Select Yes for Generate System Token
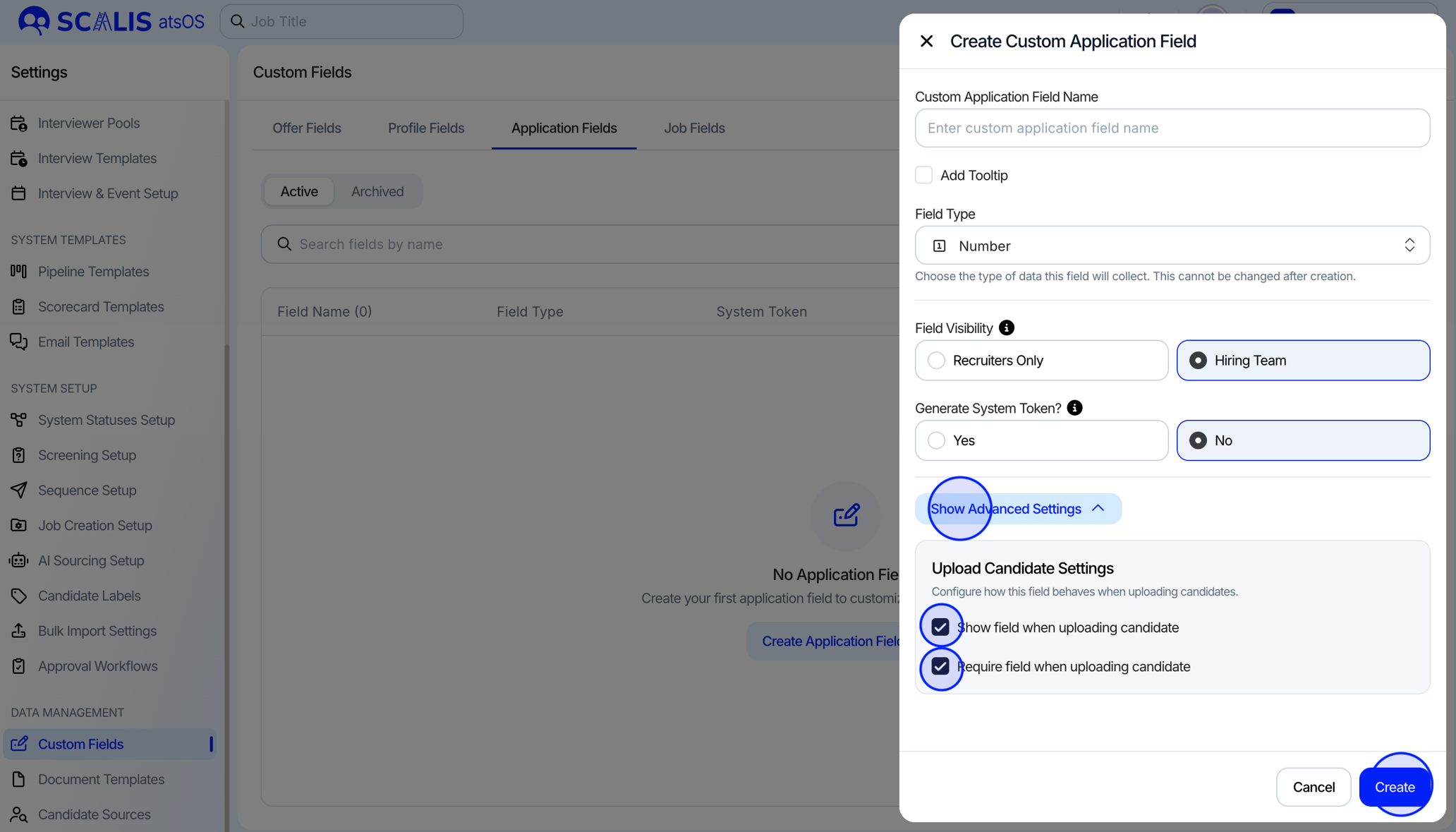1456x832 pixels. (1041, 440)
